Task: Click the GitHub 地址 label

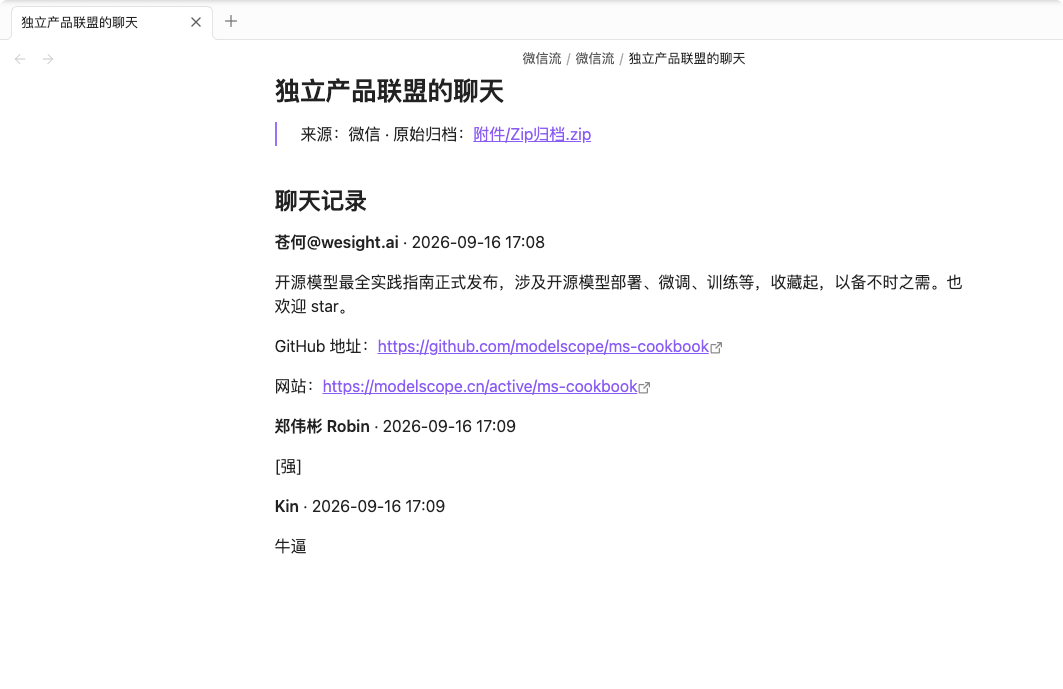Action: [x=322, y=347]
